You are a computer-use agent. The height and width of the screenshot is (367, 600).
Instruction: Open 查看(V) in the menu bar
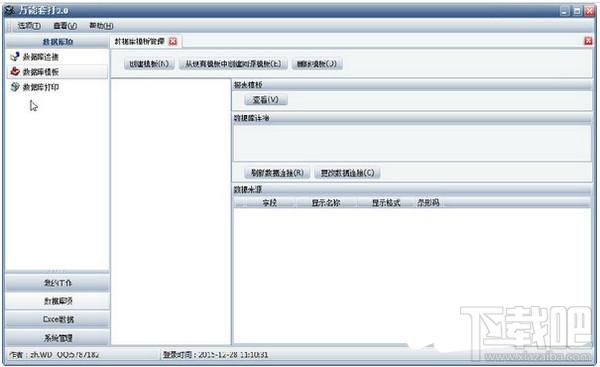[x=65, y=26]
